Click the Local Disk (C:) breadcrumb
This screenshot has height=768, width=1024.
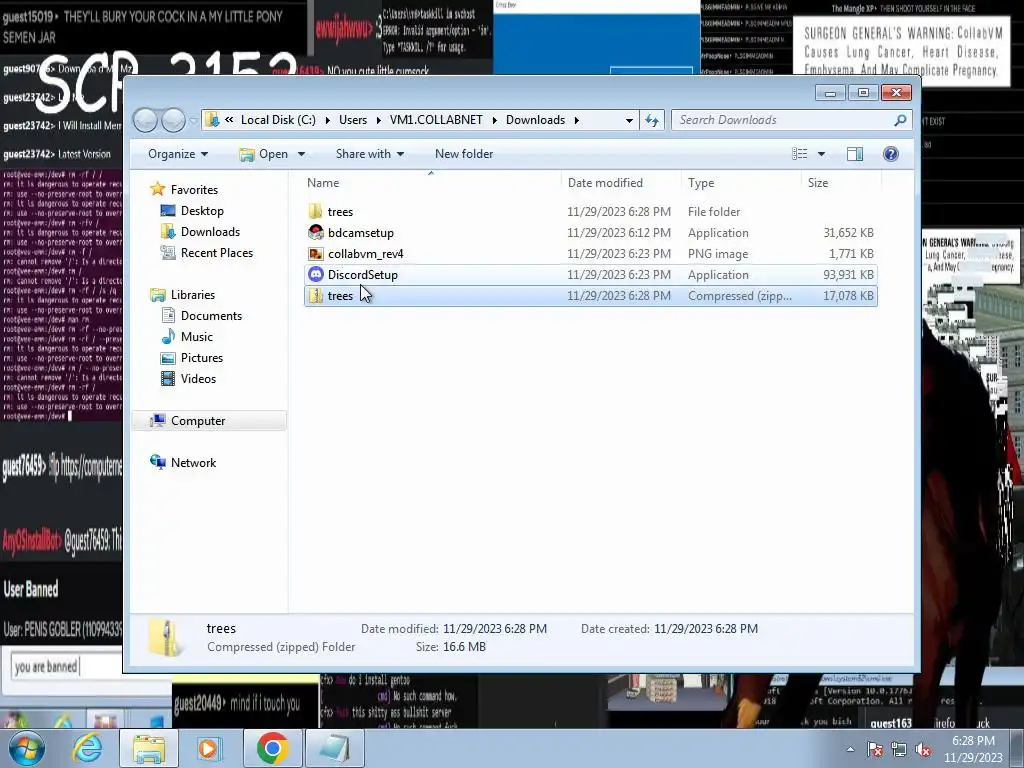click(x=278, y=120)
